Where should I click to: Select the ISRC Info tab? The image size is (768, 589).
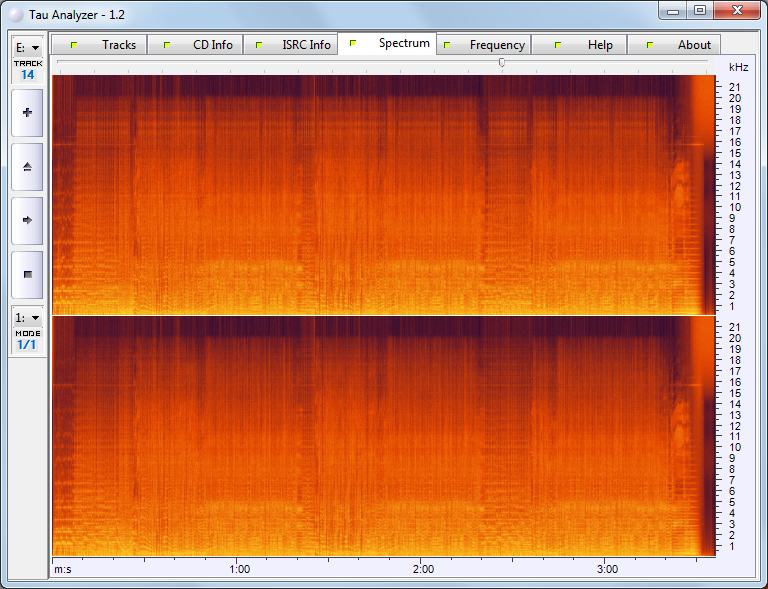coord(290,45)
